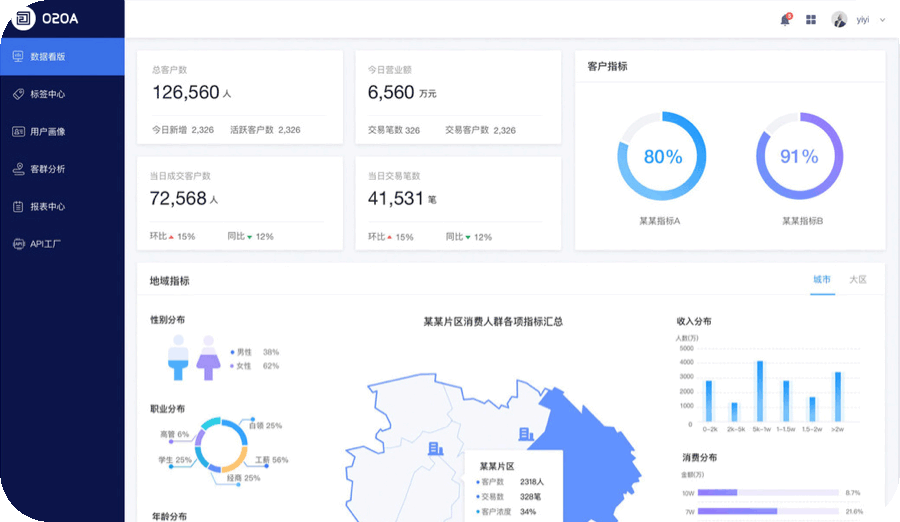This screenshot has height=522, width=900.
Task: Click the 数据看板 dashboard sidebar icon
Action: point(18,57)
